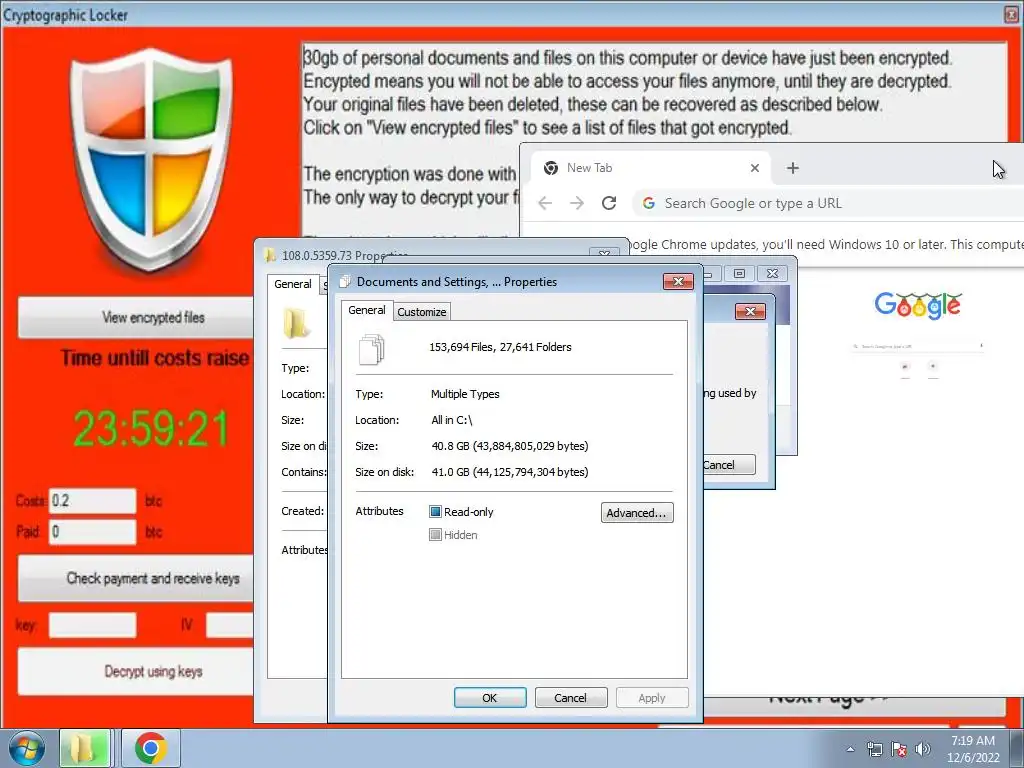Close the small red-X dialog behind Properties
1024x768 pixels.
coord(750,312)
